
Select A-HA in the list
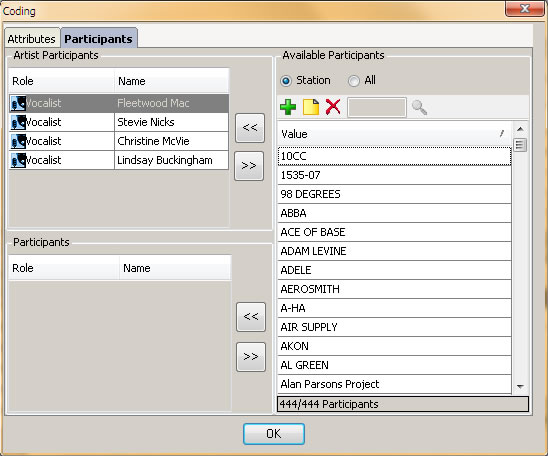tap(395, 308)
